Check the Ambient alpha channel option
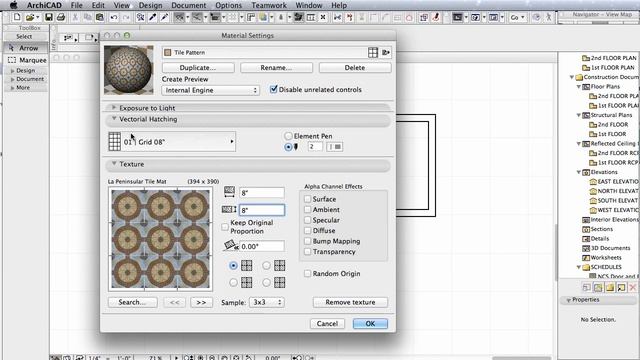 tap(307, 209)
